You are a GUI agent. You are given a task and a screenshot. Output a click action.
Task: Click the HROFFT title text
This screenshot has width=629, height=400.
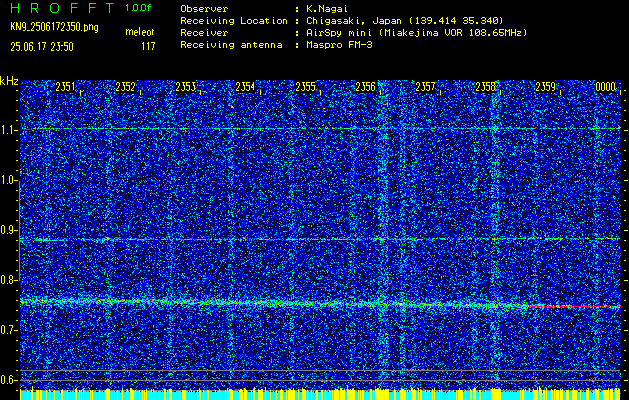click(62, 8)
